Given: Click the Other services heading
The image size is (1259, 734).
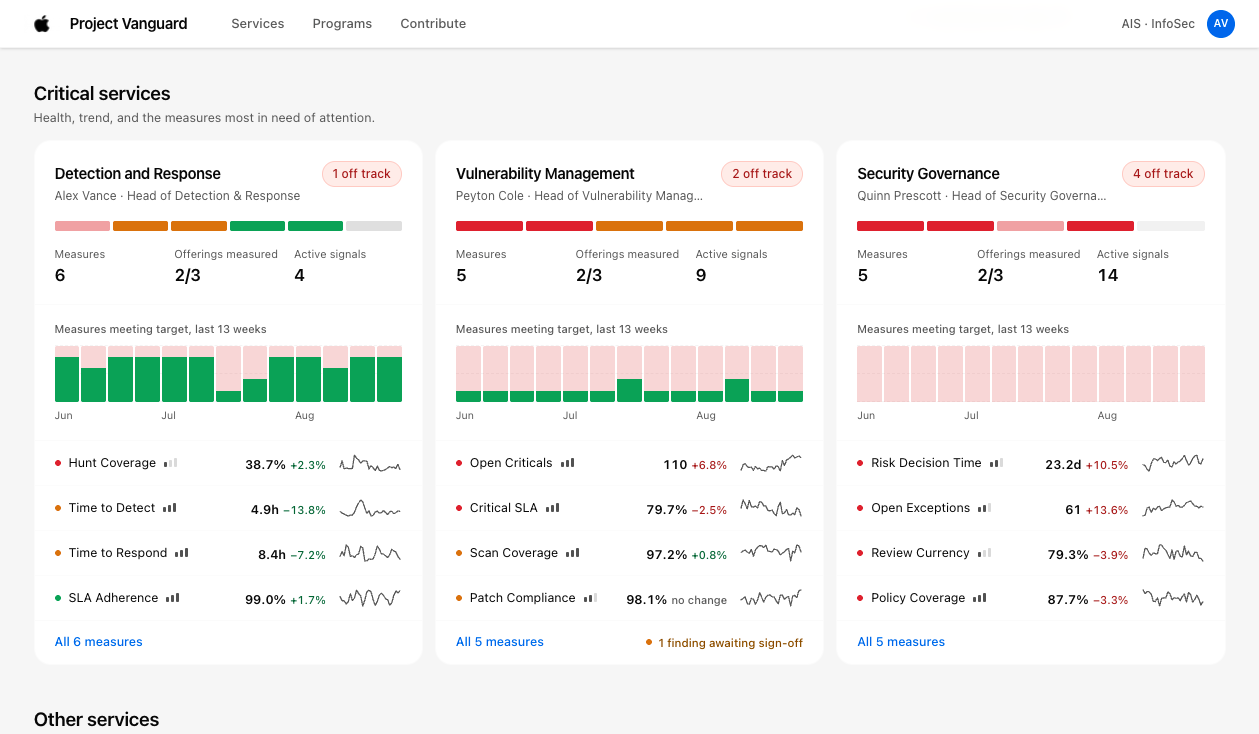Looking at the screenshot, I should coord(96,720).
